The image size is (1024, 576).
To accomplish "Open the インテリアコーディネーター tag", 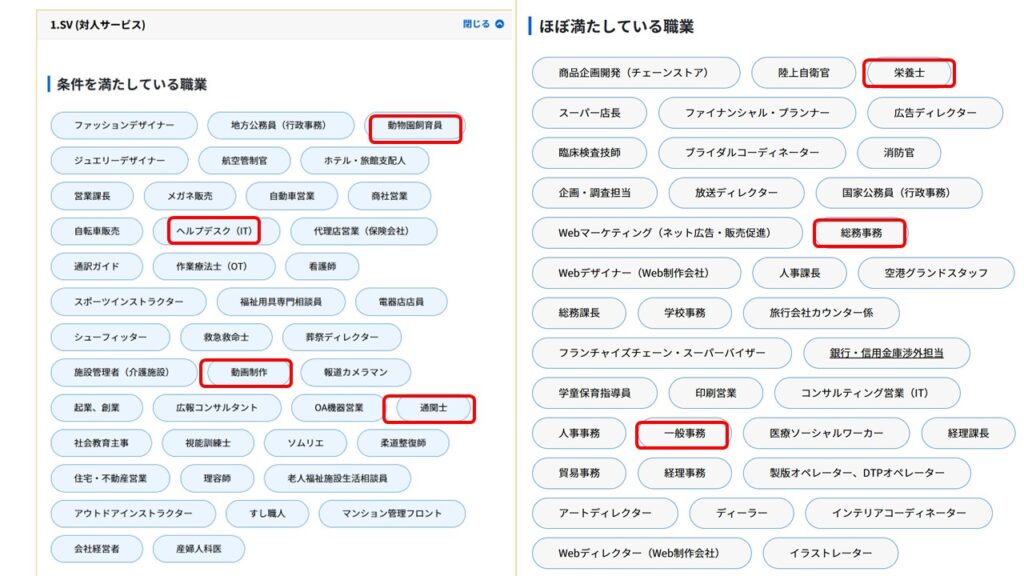I will tap(898, 513).
